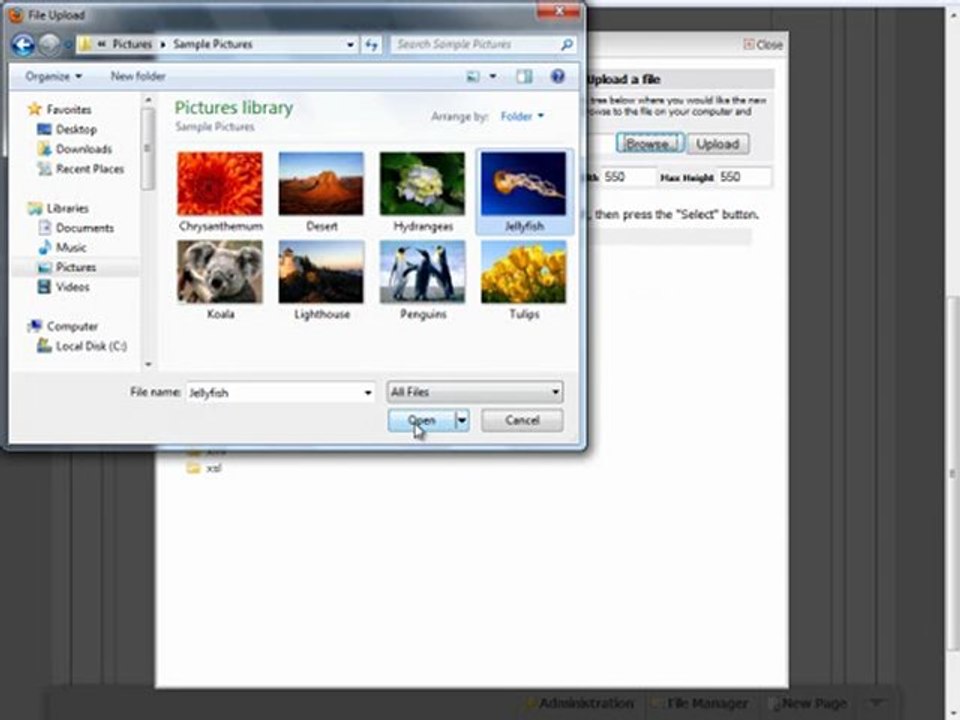Click Sample Pictures in address breadcrumb
The image size is (960, 720).
(x=212, y=45)
